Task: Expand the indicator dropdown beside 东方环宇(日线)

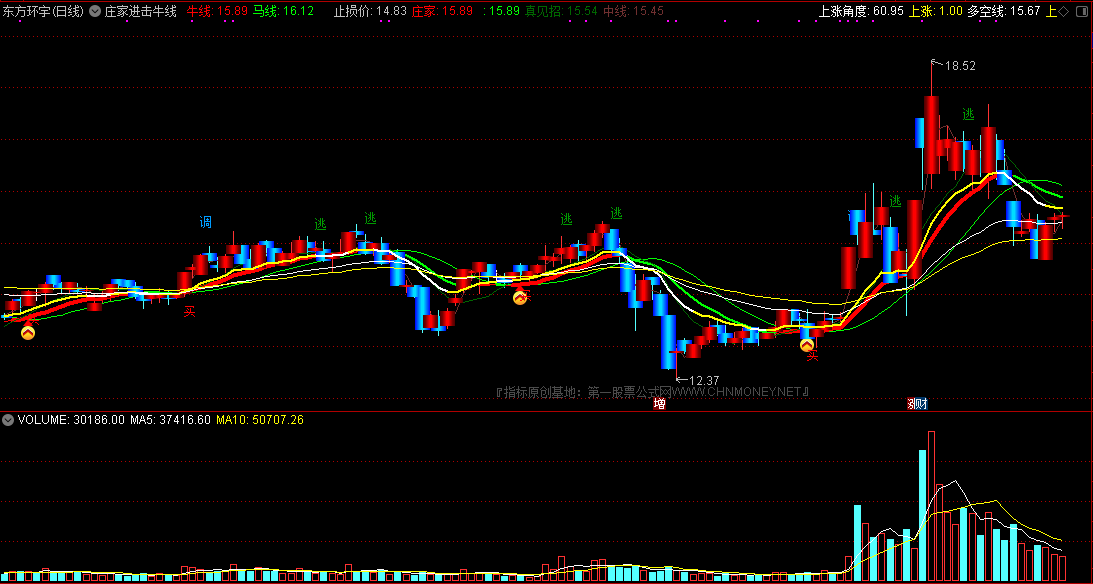Action: [95, 11]
